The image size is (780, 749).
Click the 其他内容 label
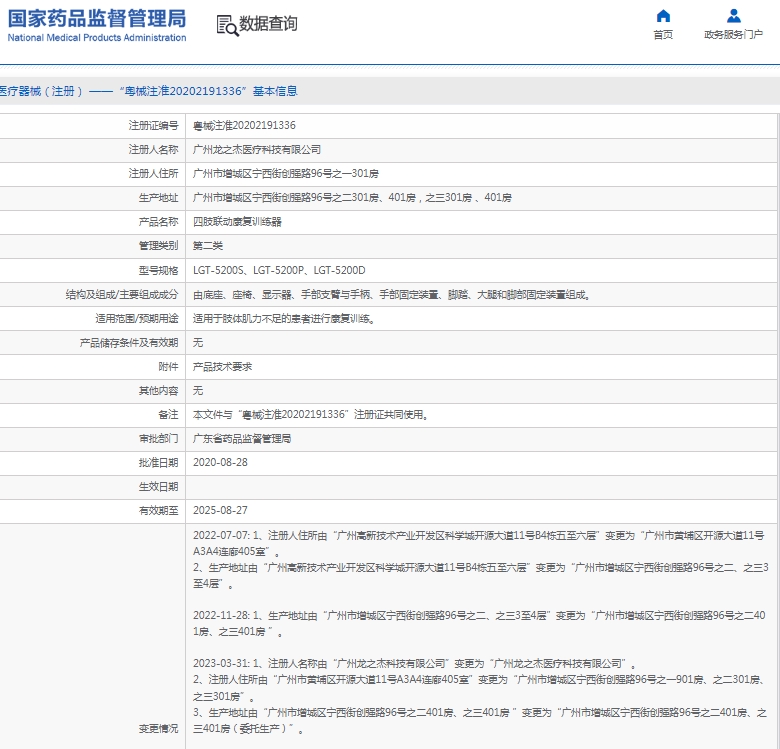coord(158,390)
